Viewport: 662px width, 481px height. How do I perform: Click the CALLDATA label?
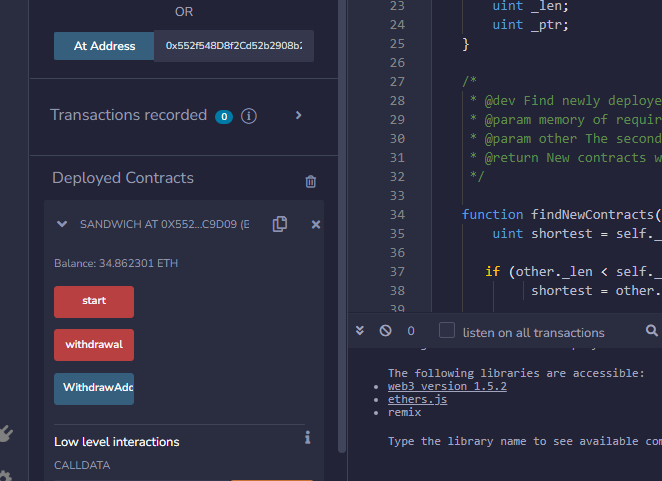pos(82,465)
